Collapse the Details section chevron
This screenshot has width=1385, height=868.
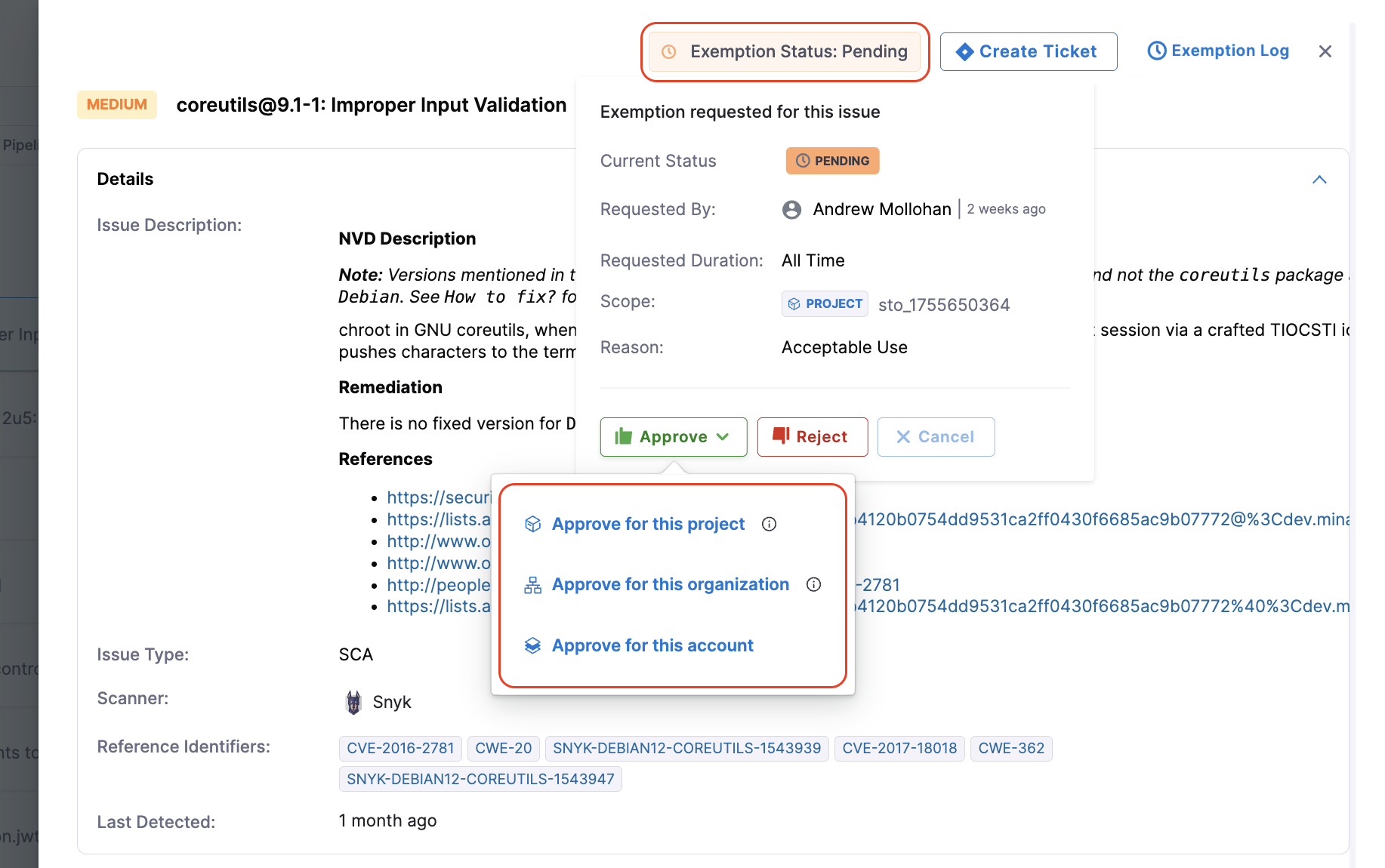(x=1319, y=180)
